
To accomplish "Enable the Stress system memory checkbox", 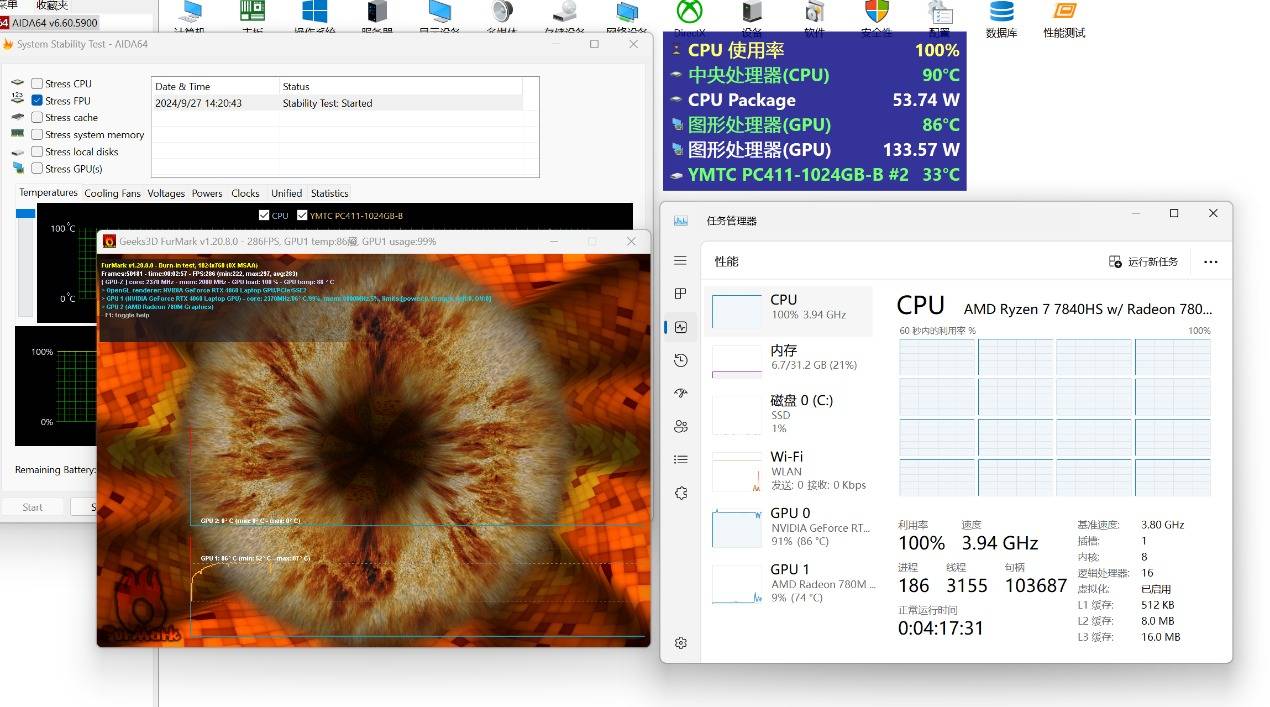I will click(x=37, y=135).
